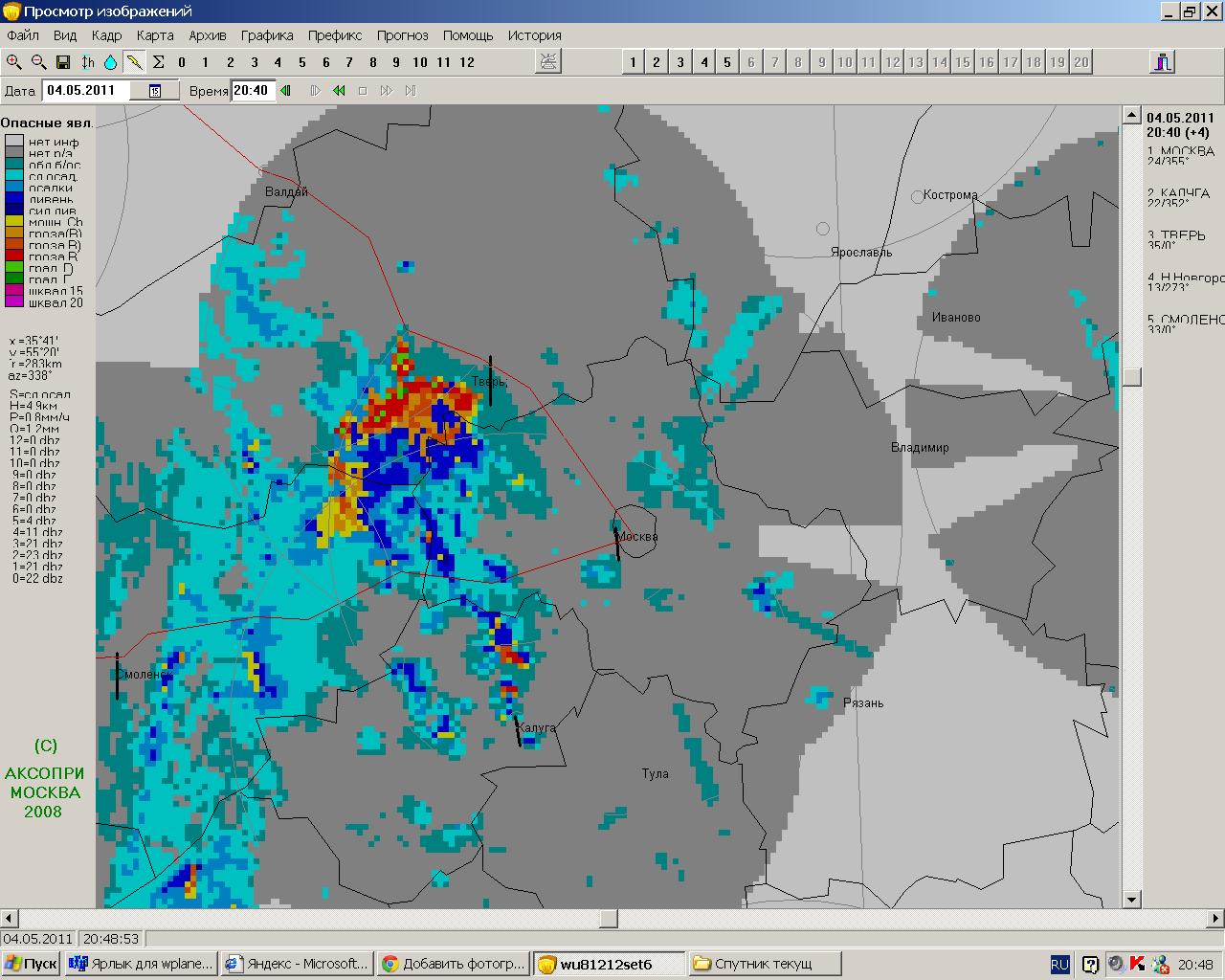Image resolution: width=1225 pixels, height=980 pixels.
Task: Select the height (h) measurement tool
Action: click(x=87, y=62)
